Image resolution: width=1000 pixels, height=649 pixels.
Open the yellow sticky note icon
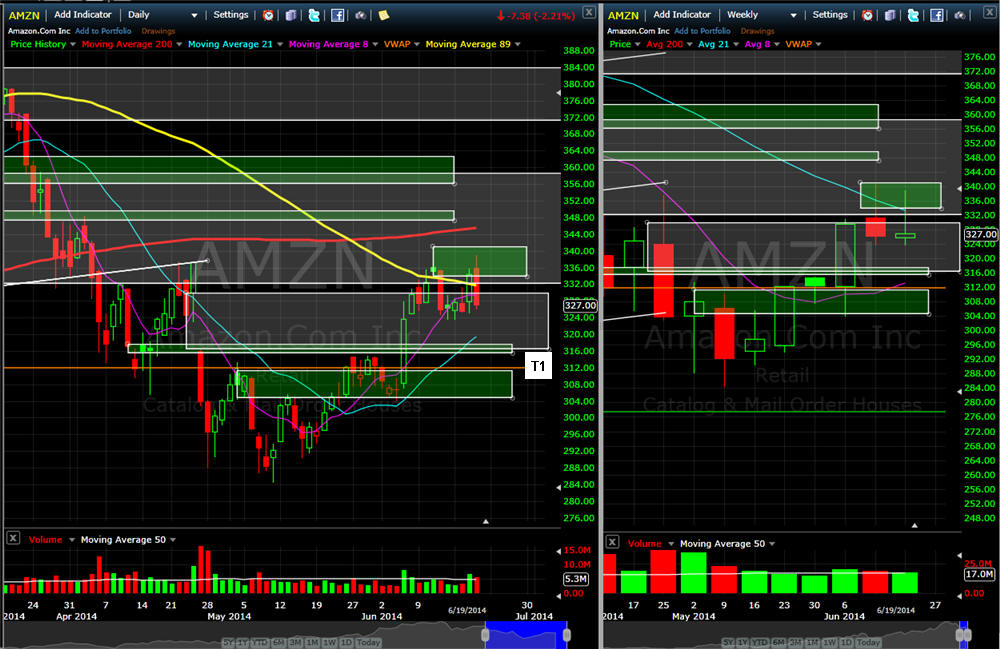[383, 15]
